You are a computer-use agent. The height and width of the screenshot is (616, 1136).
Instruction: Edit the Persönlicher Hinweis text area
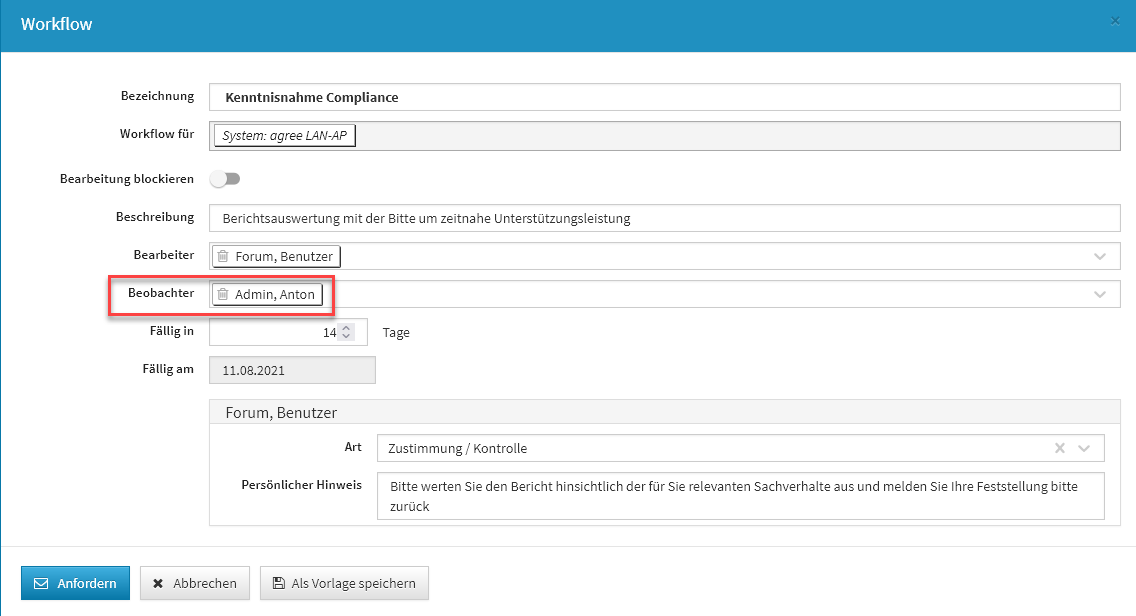coord(740,496)
